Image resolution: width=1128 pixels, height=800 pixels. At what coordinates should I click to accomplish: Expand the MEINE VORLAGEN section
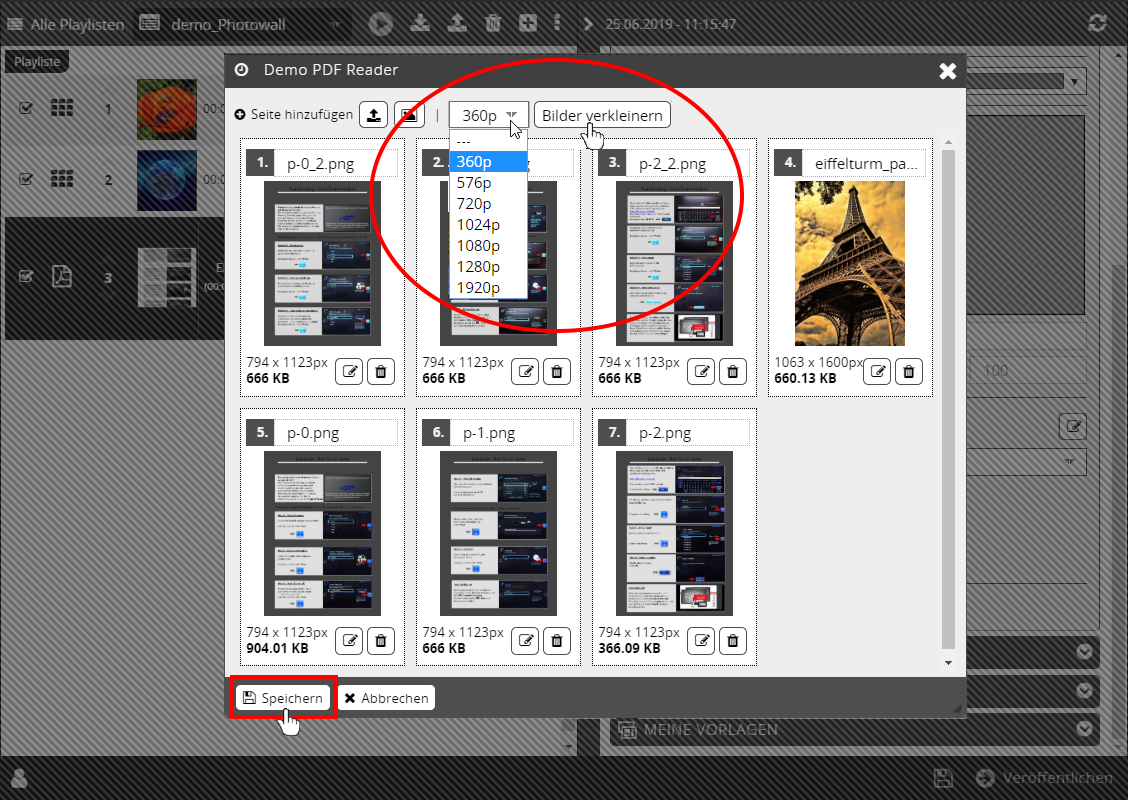click(x=1086, y=729)
